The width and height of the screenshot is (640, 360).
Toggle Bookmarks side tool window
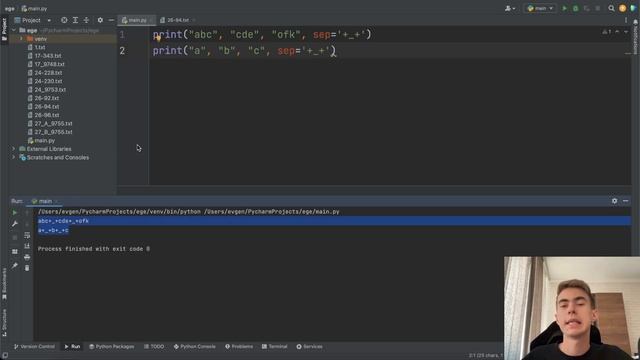[4, 284]
